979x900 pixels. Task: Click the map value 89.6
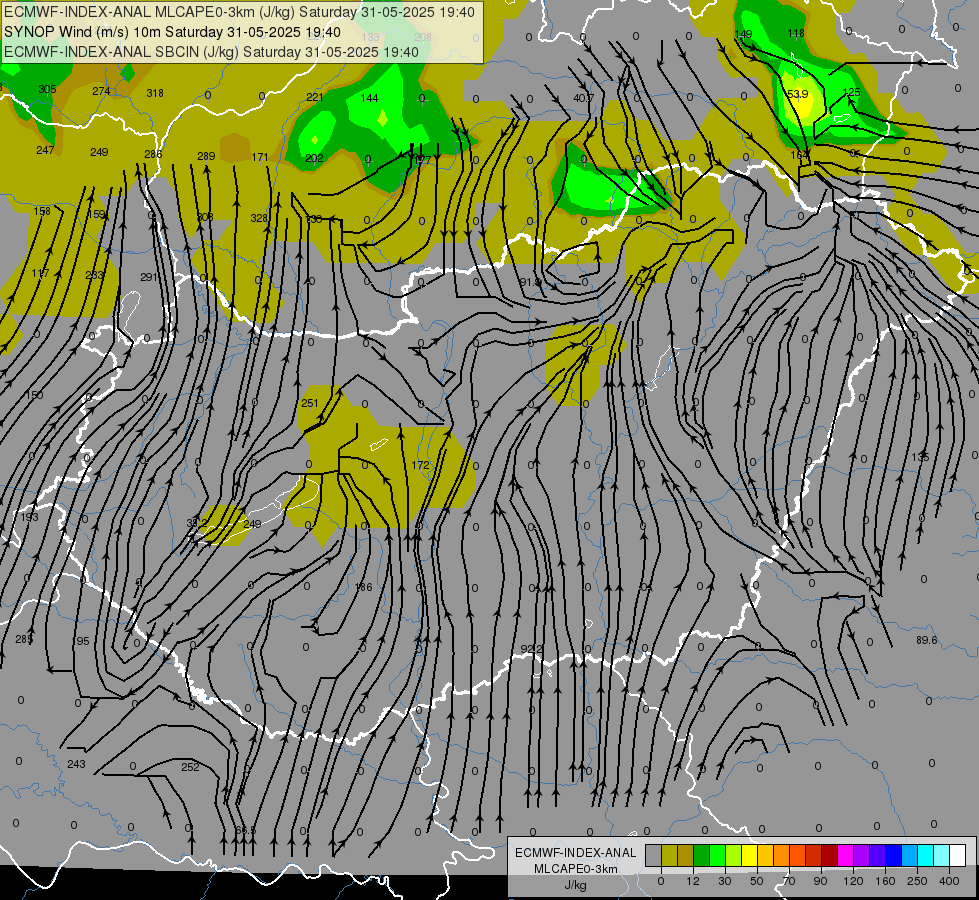[927, 640]
